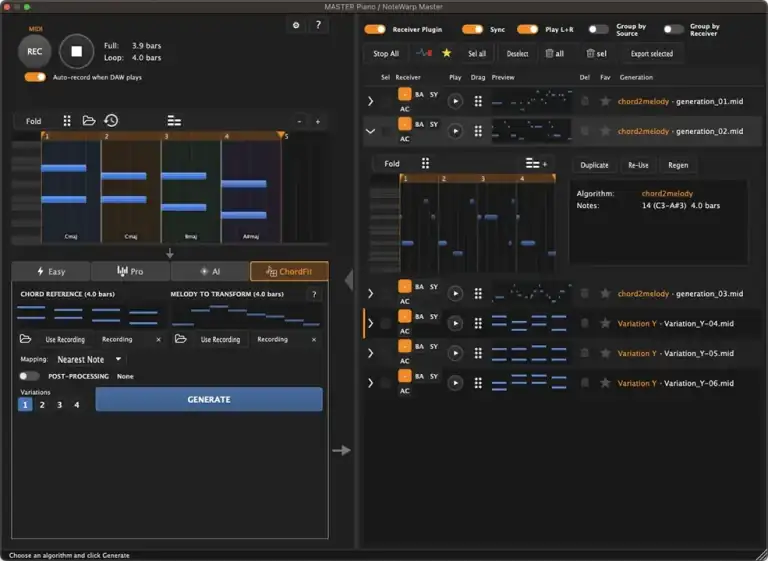Expand generation_01.mid row
Viewport: 768px width, 561px height.
pos(371,101)
